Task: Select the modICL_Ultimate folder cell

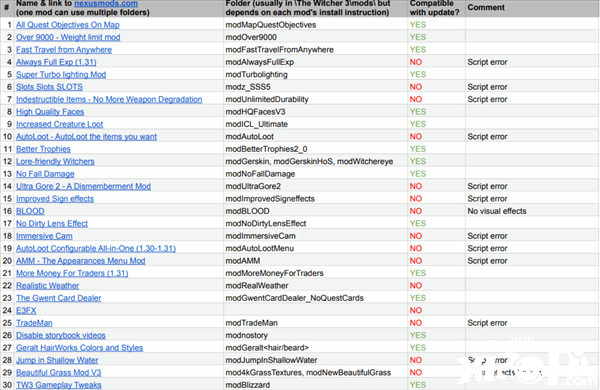Action: (x=316, y=124)
